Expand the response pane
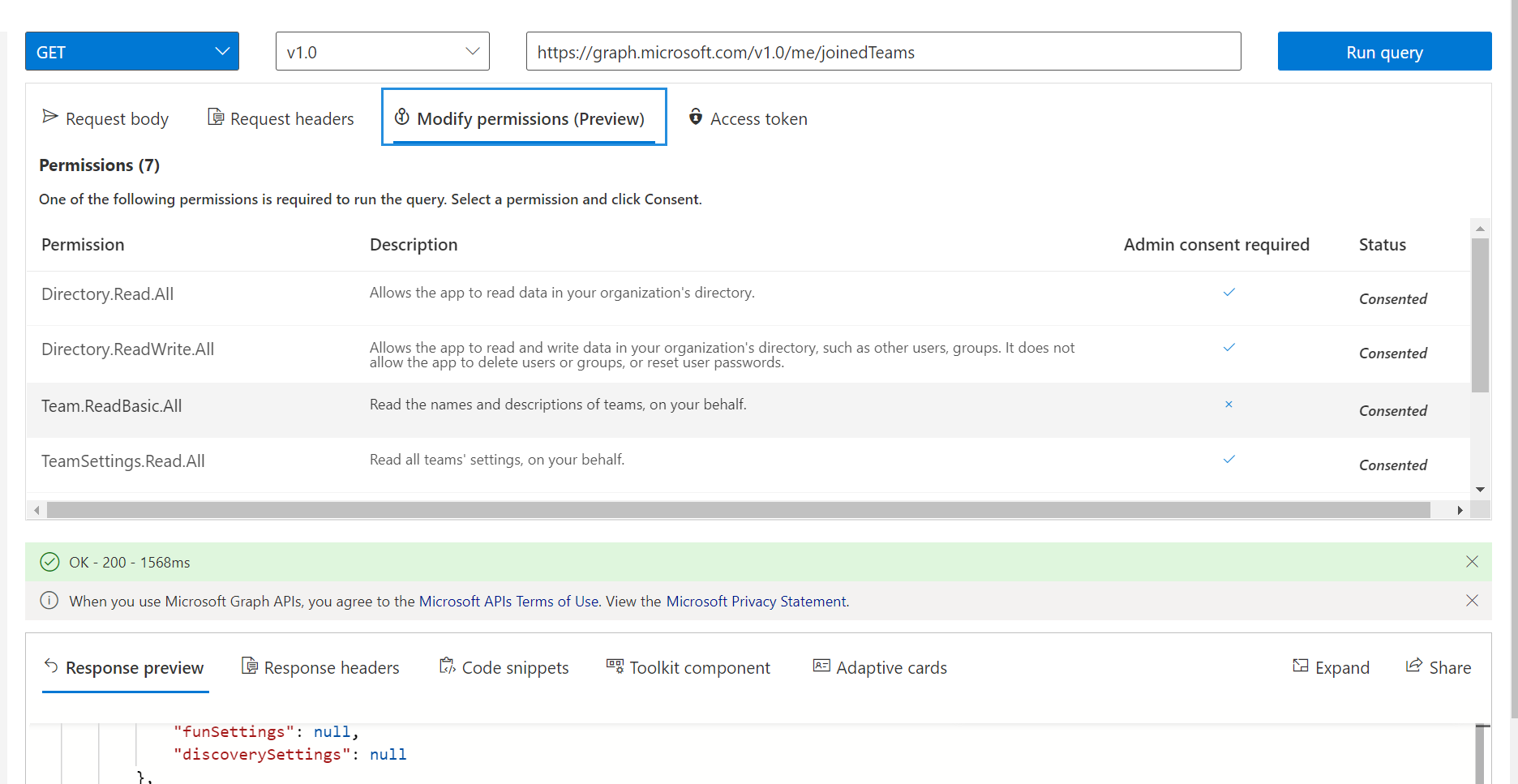Viewport: 1518px width, 784px height. 1331,667
